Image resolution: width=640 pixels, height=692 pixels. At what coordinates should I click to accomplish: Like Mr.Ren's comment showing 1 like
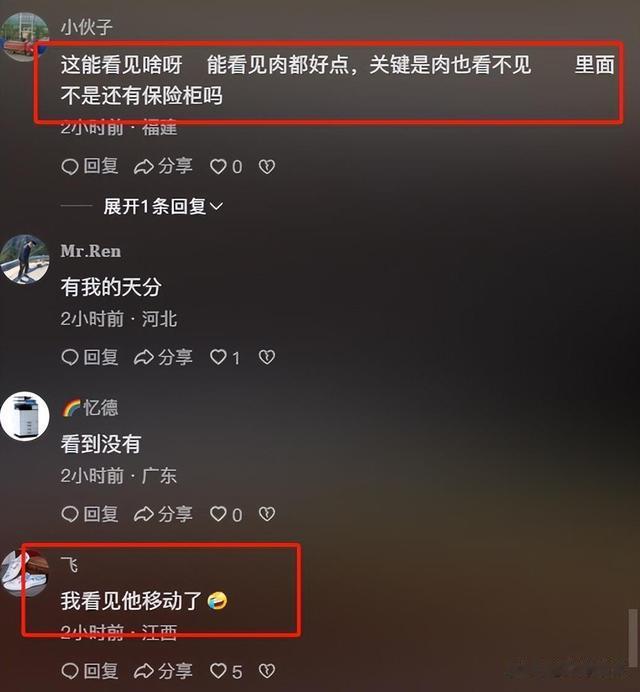point(225,357)
